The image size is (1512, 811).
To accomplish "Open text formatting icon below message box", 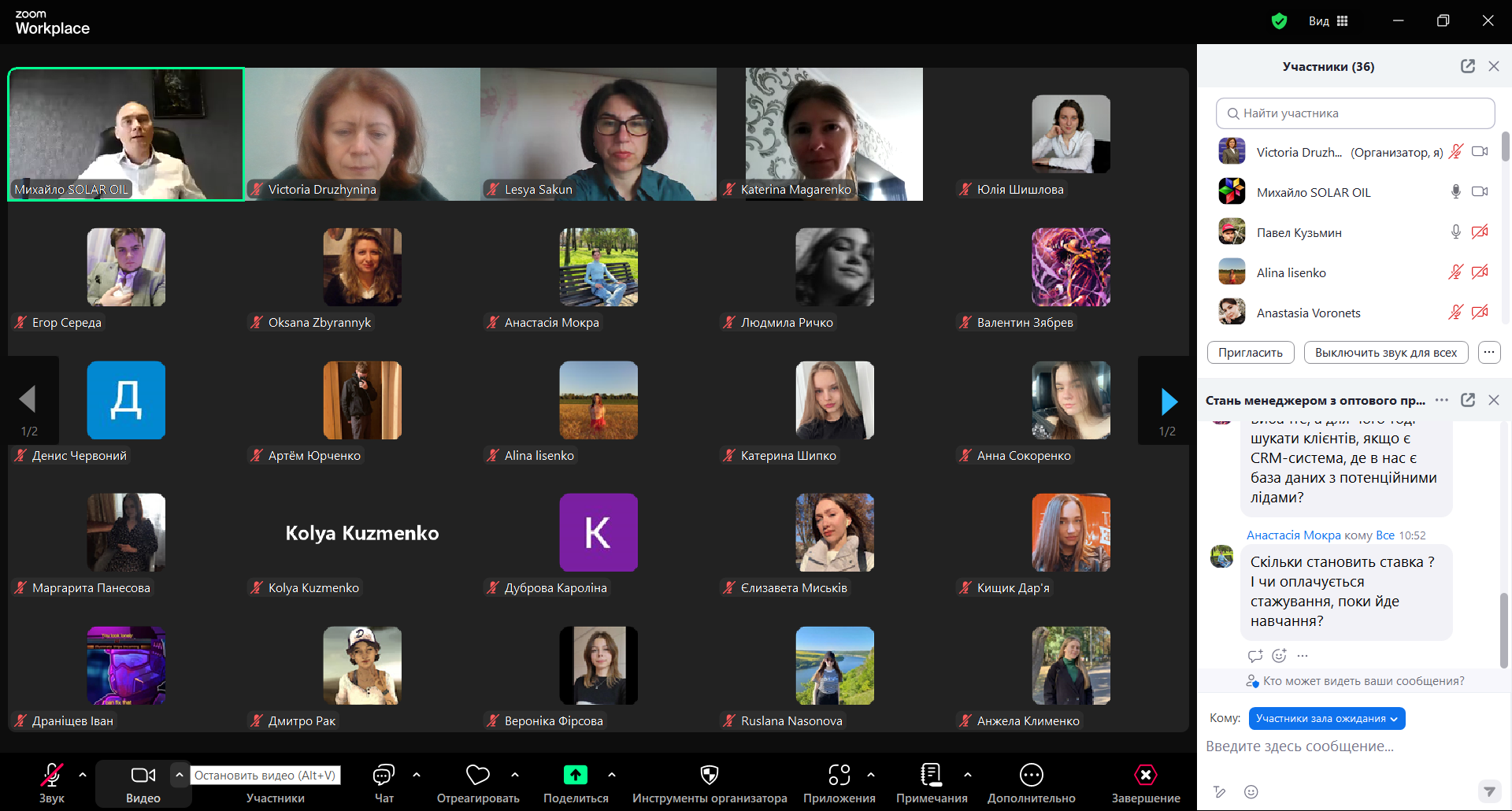I will 1220,792.
